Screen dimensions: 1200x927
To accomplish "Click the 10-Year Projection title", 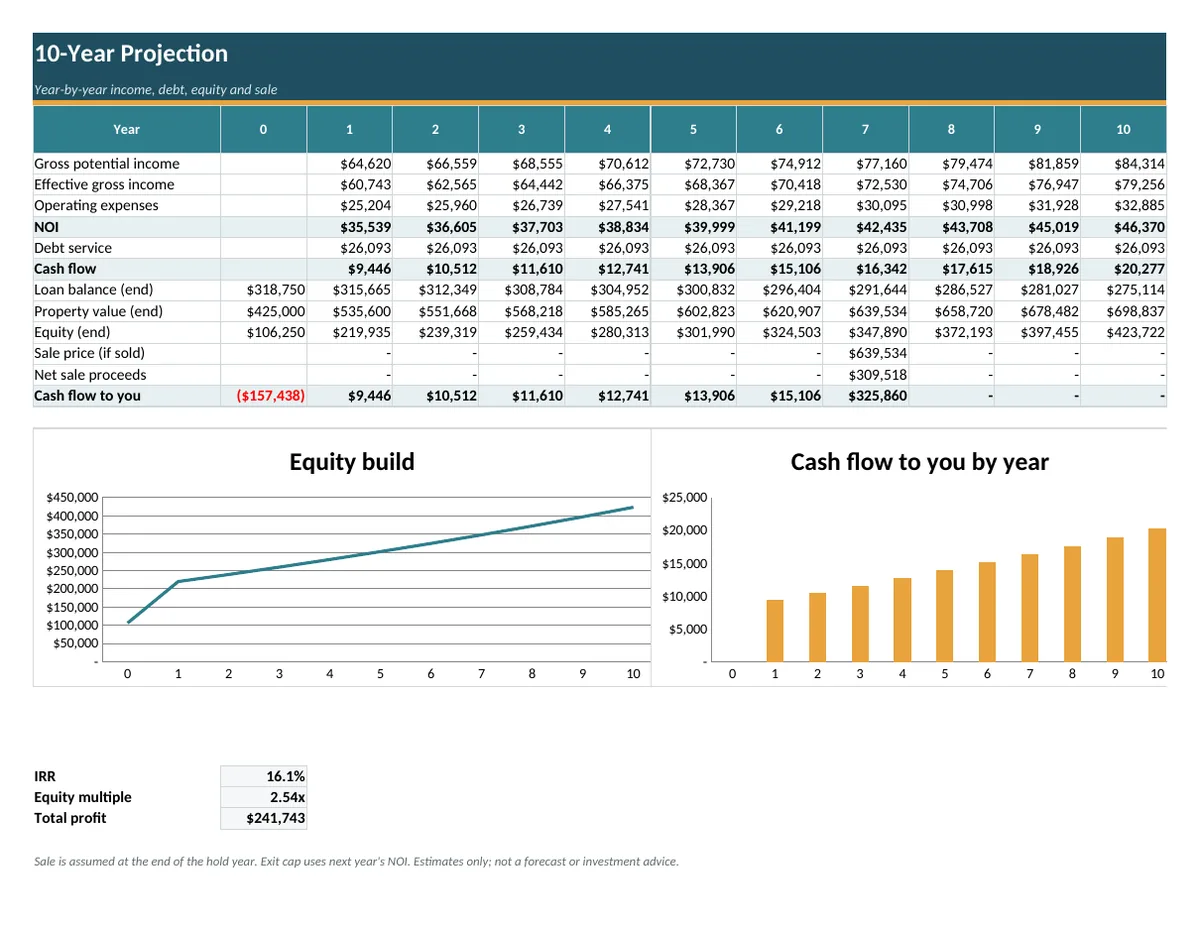I will [131, 54].
